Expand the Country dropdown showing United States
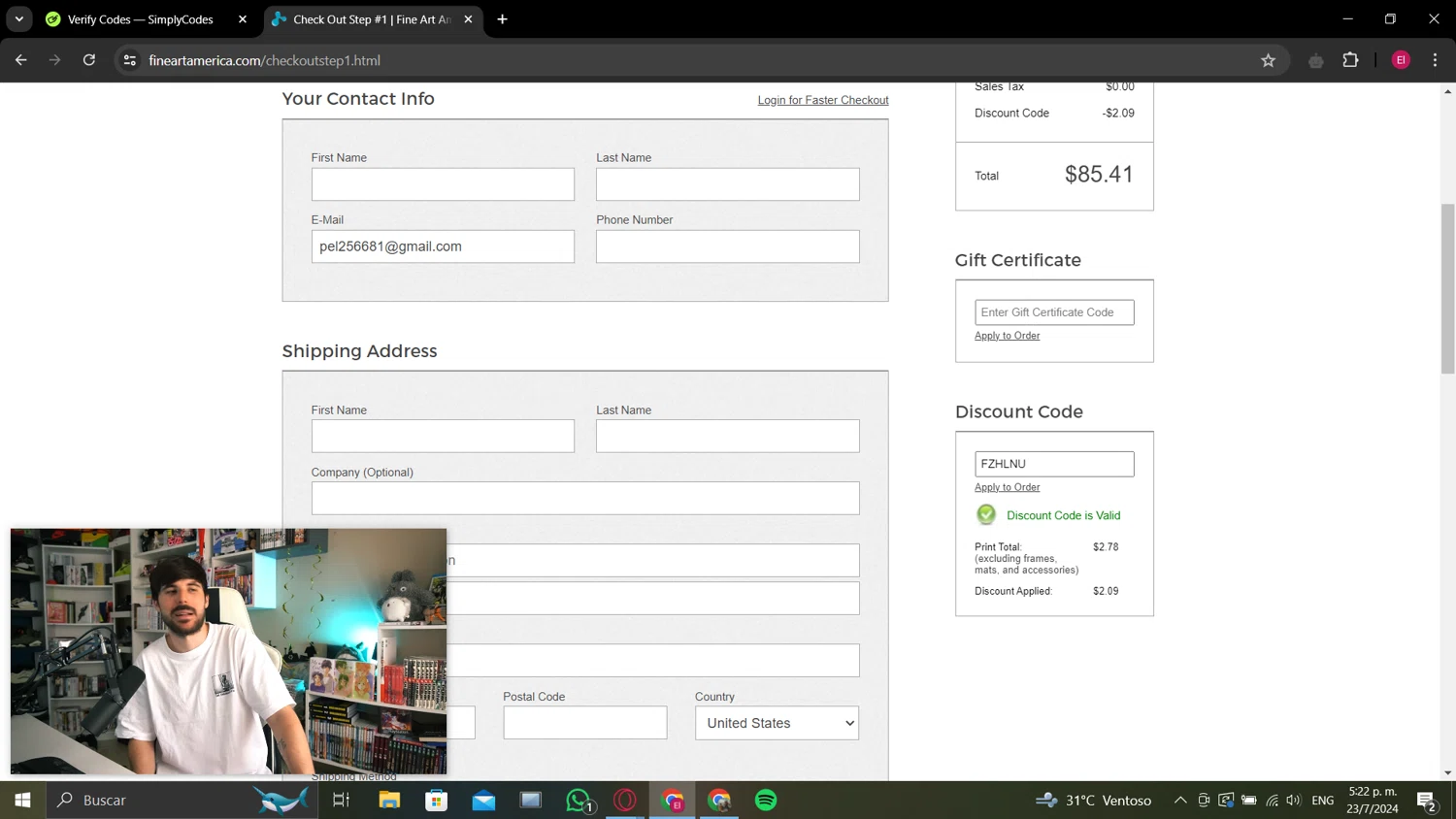The image size is (1456, 819). coord(777,723)
